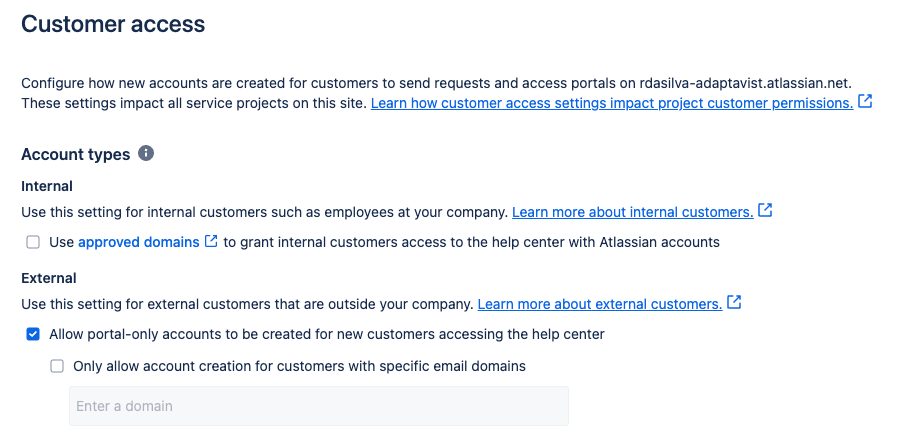Enable the approved domains checkbox
Image resolution: width=900 pixels, height=444 pixels.
33,243
